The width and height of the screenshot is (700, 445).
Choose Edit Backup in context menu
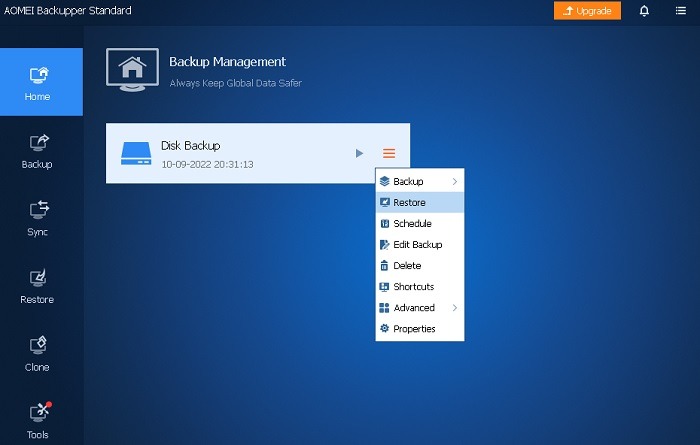420,245
